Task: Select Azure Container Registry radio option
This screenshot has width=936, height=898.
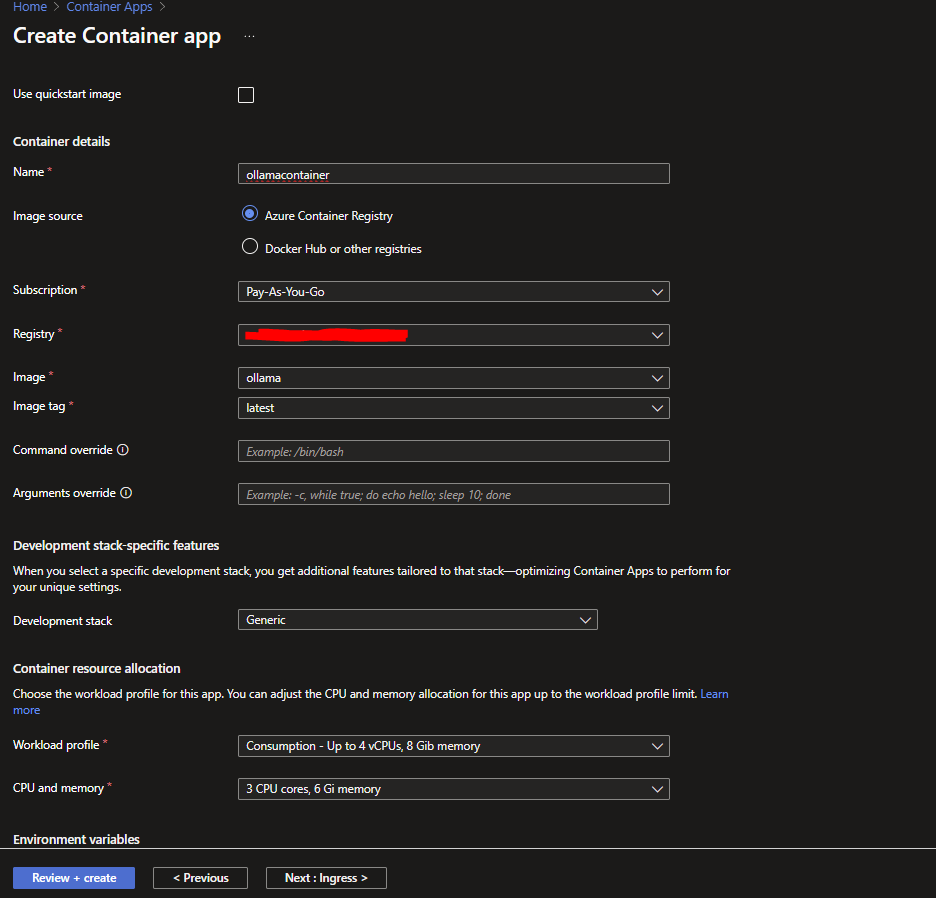Action: pos(250,214)
